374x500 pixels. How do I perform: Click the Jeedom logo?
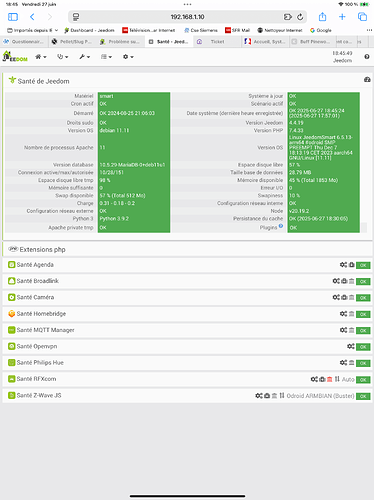[15, 56]
